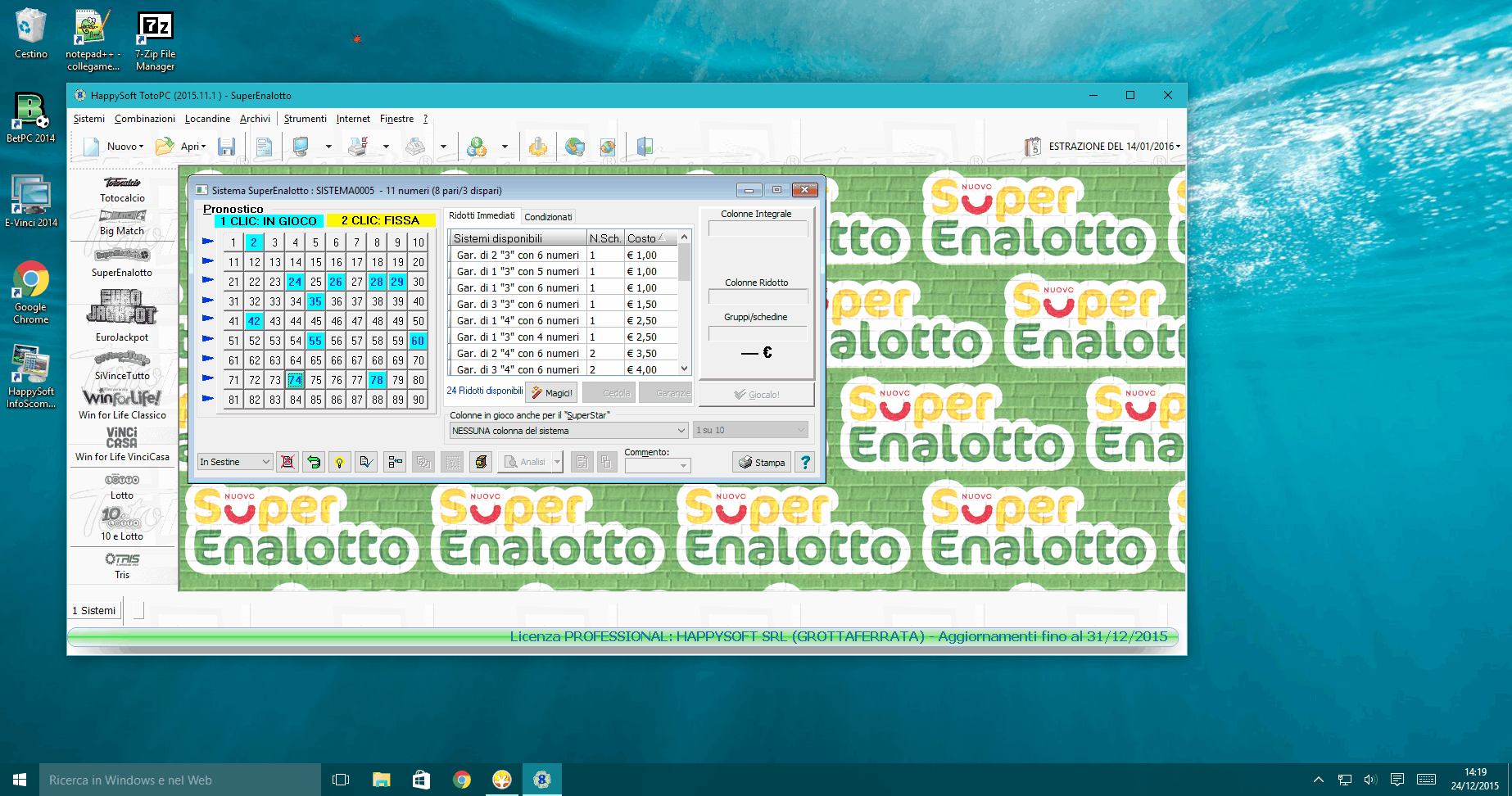Click the Costo column header

[x=651, y=238]
